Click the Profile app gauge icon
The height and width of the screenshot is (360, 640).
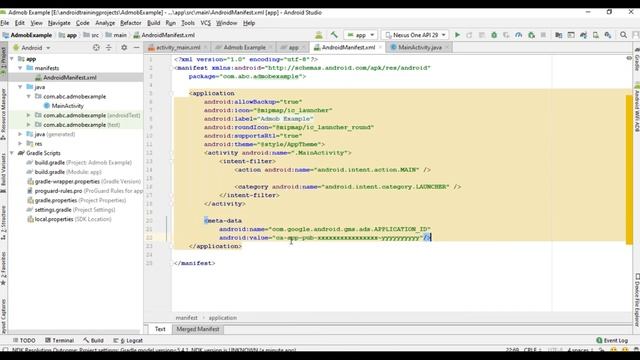(x=518, y=35)
